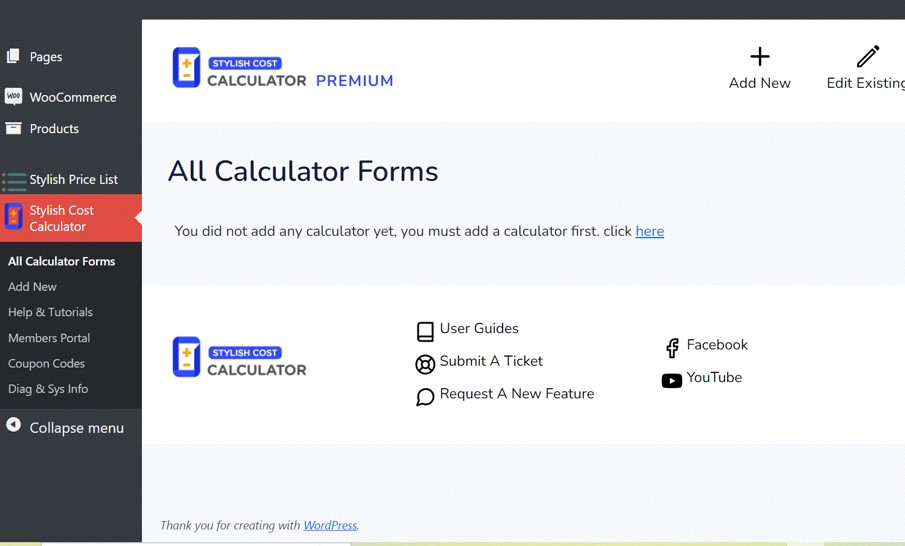
Task: Open the Stylish Cost Calculator menu
Action: coord(70,218)
